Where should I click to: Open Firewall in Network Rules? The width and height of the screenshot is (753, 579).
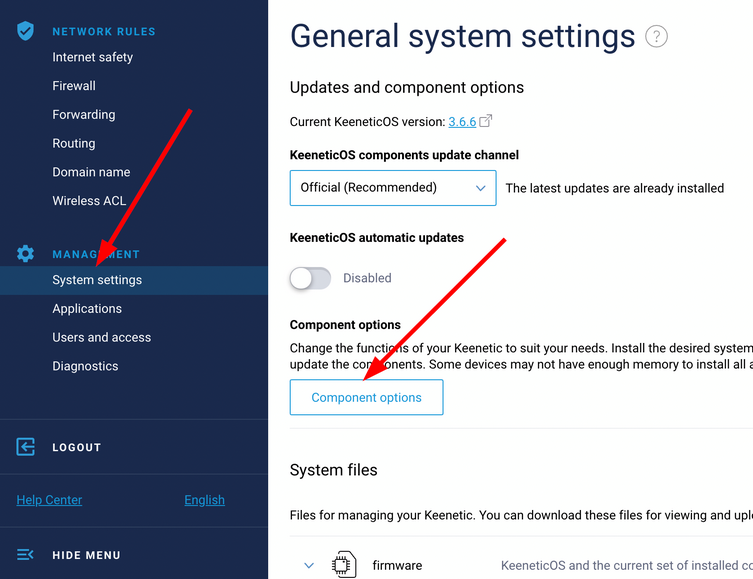[x=74, y=86]
